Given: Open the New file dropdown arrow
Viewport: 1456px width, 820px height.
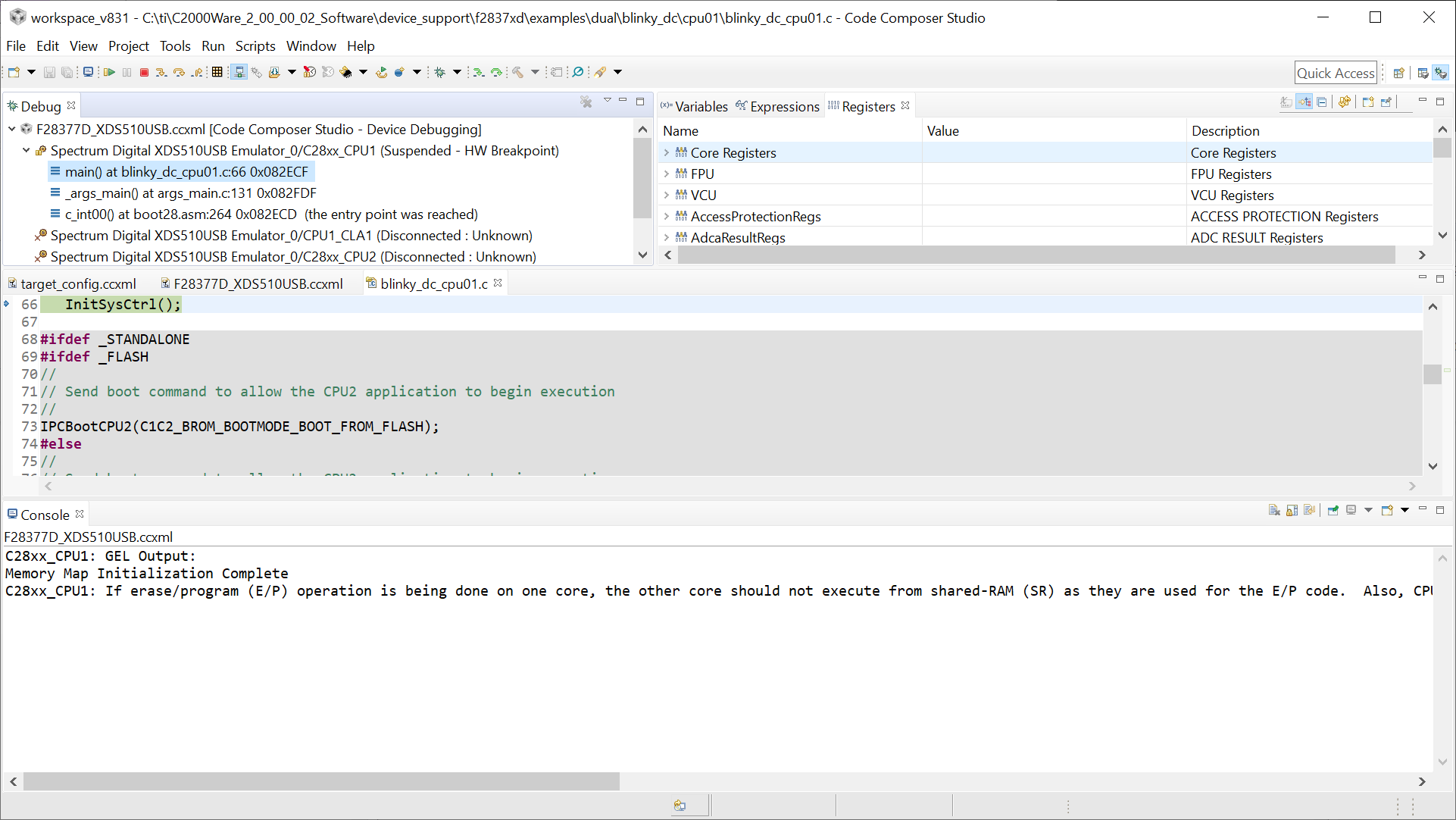Looking at the screenshot, I should click(x=31, y=72).
